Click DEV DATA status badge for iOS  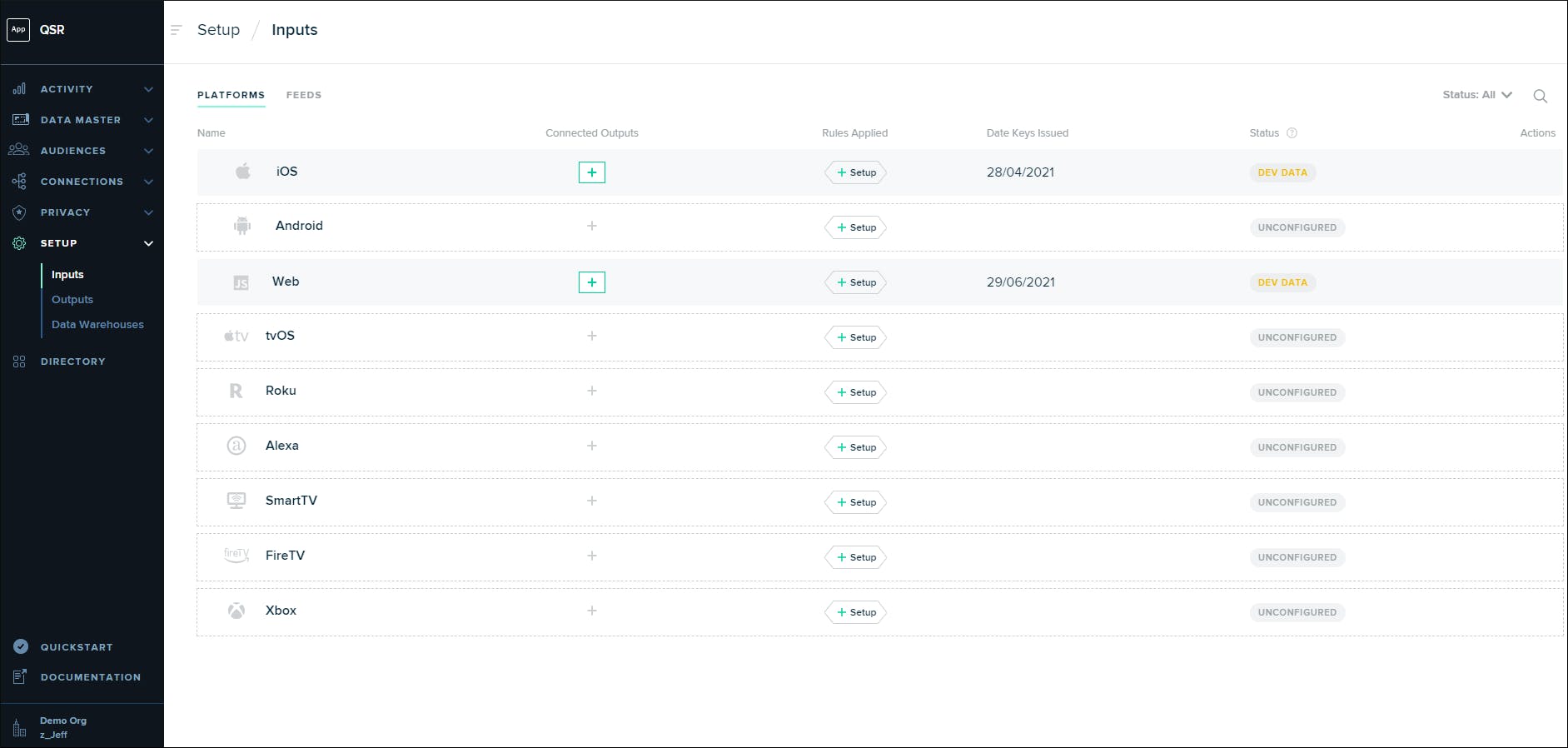[x=1282, y=172]
